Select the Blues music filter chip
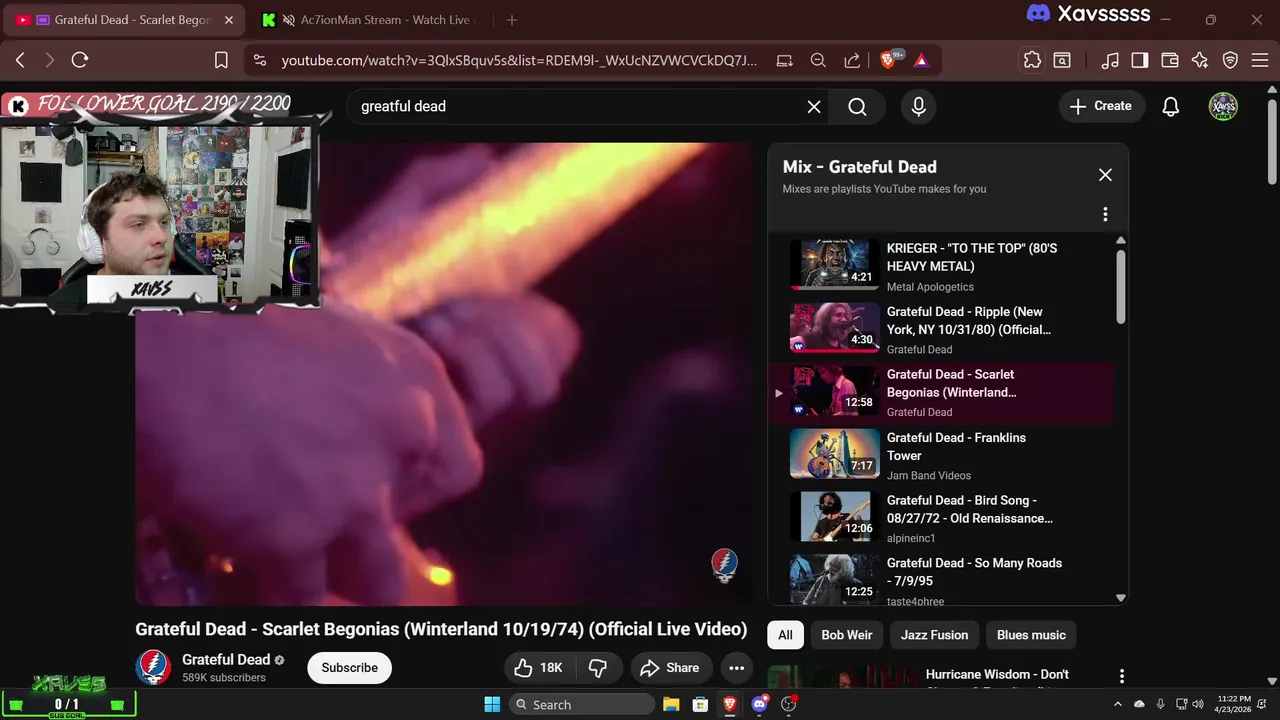The height and width of the screenshot is (720, 1280). [x=1031, y=635]
